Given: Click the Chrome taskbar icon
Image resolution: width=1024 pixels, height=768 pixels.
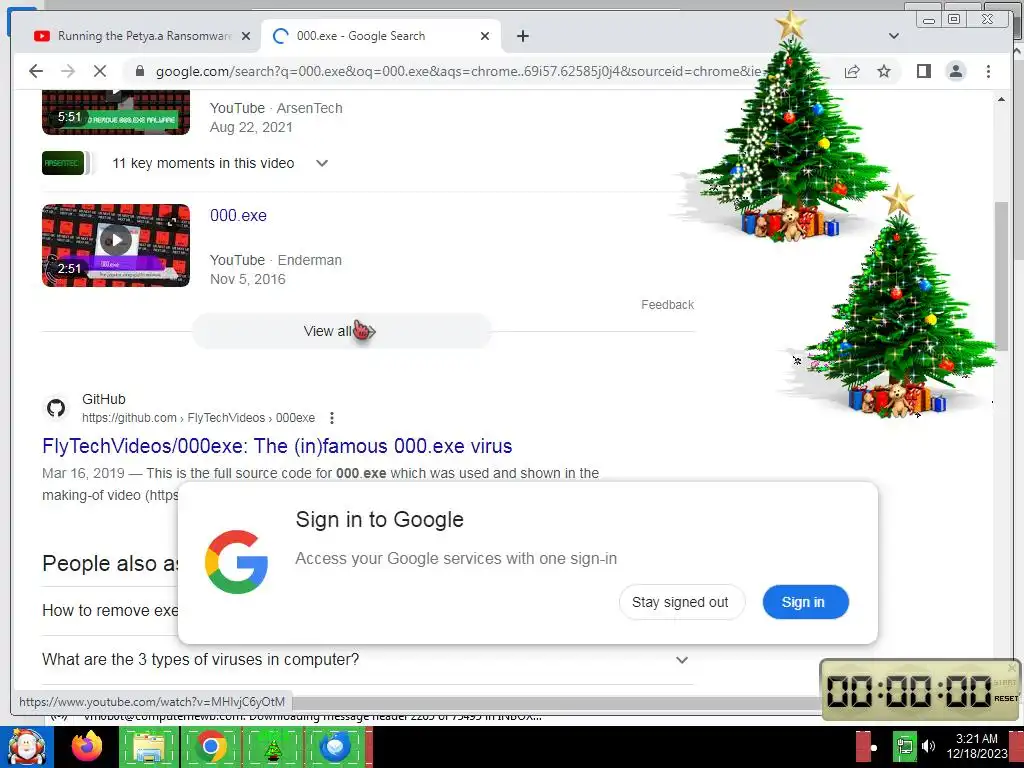Looking at the screenshot, I should click(x=210, y=747).
